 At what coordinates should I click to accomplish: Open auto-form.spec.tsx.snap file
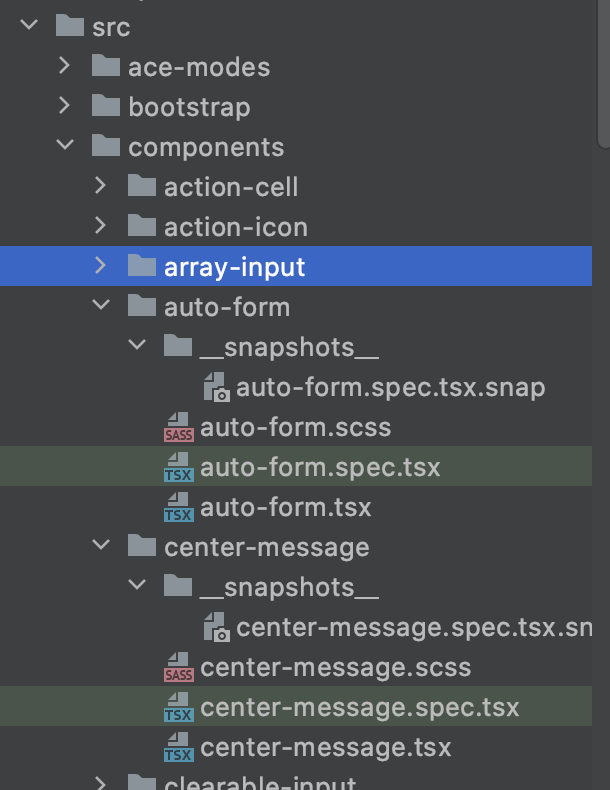(x=391, y=387)
